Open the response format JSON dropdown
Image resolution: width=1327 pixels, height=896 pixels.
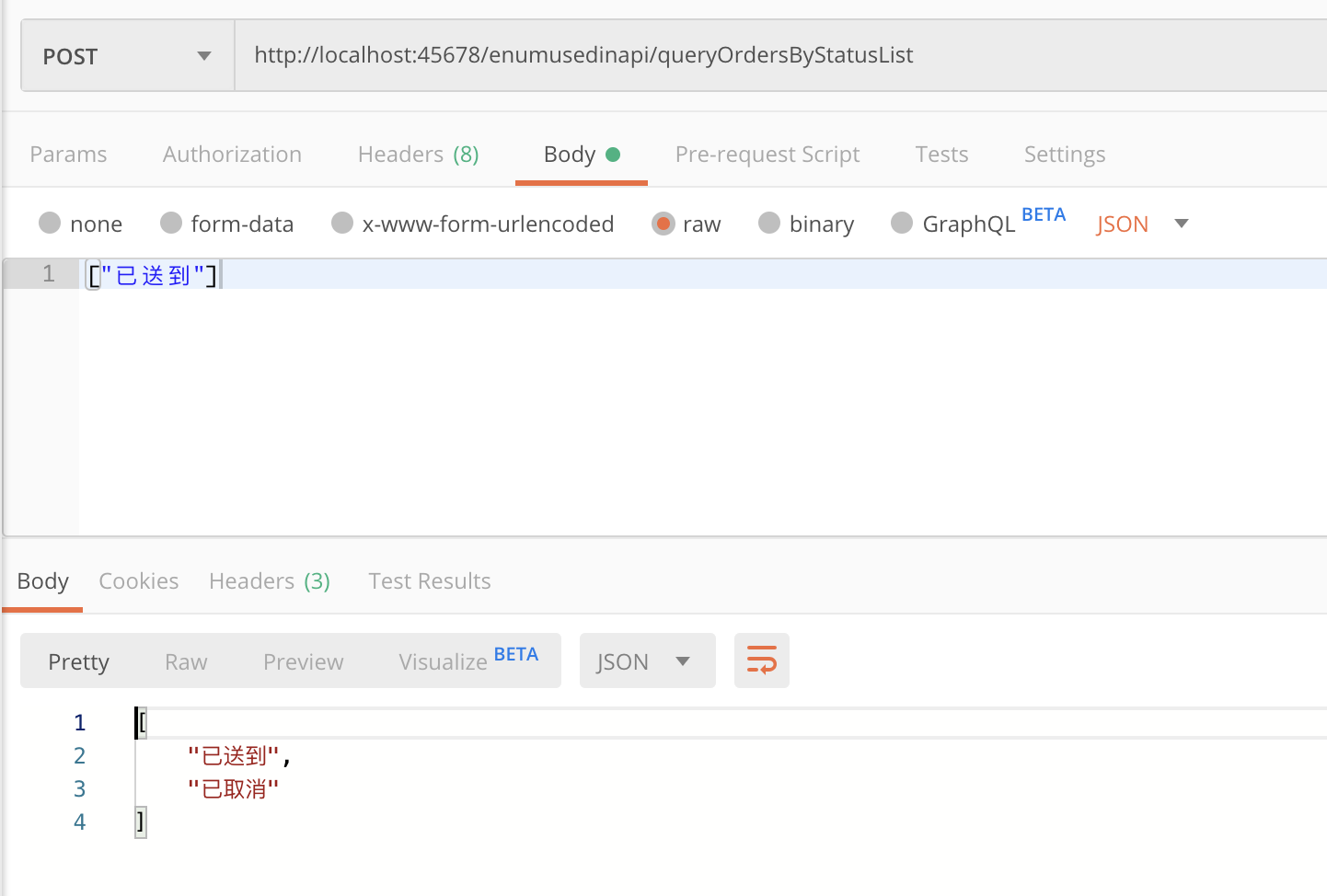tap(646, 661)
